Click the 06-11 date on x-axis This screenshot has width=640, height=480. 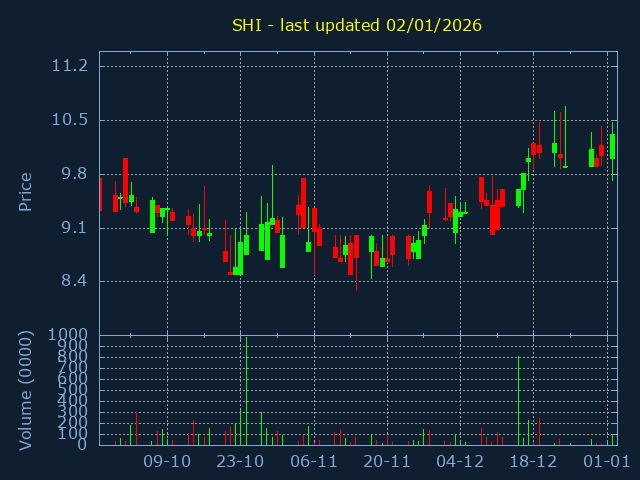point(314,462)
